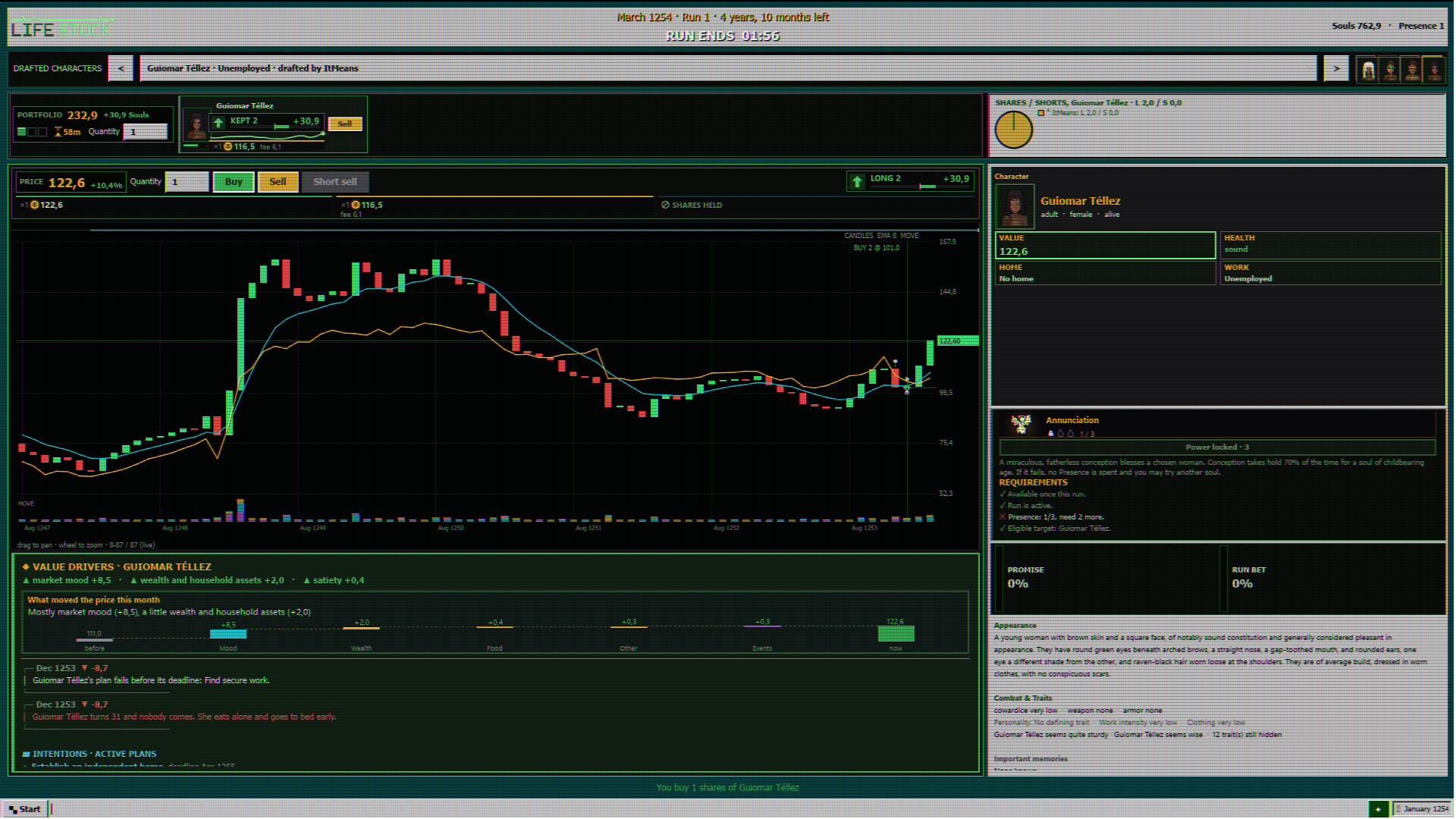Click the green arrow icon beside LONG 2

[858, 180]
